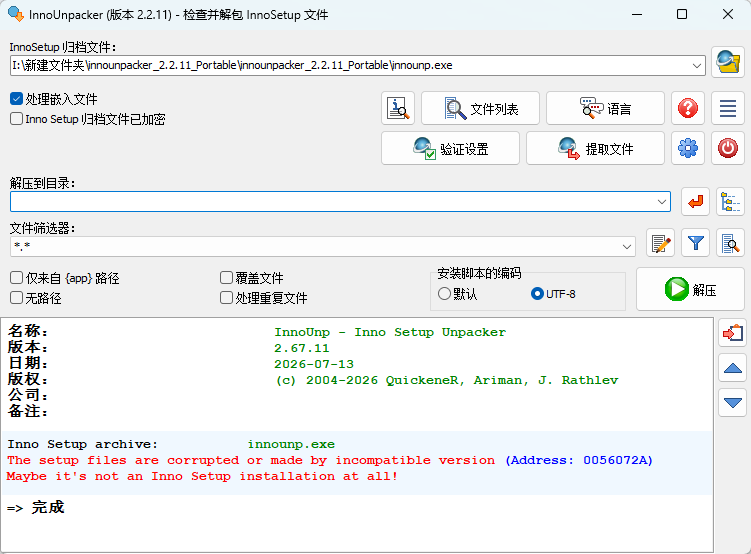Click the InnoUnpacker app icon in the title bar
Image resolution: width=751 pixels, height=554 pixels.
point(16,14)
